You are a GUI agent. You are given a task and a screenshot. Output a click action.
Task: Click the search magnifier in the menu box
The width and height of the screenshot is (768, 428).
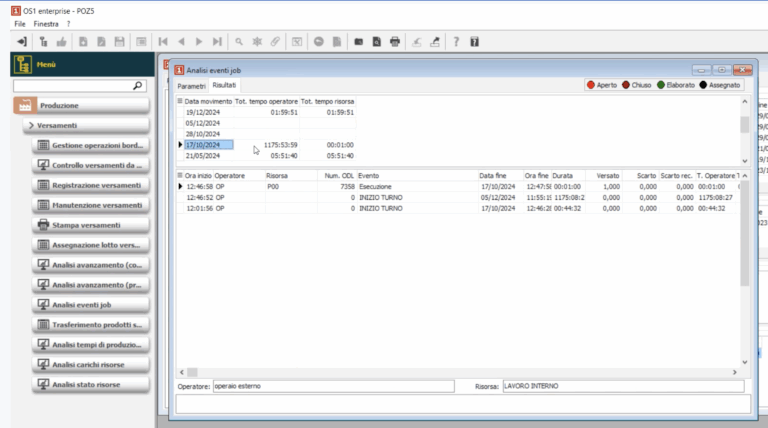138,86
